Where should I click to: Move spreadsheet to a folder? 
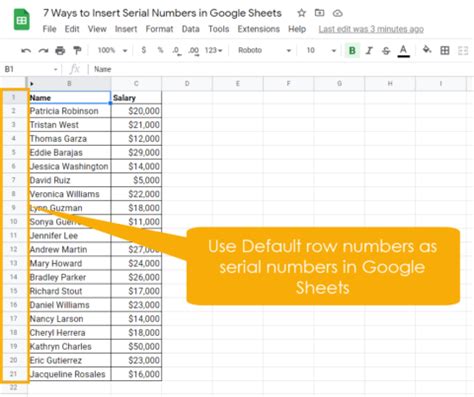tap(319, 13)
